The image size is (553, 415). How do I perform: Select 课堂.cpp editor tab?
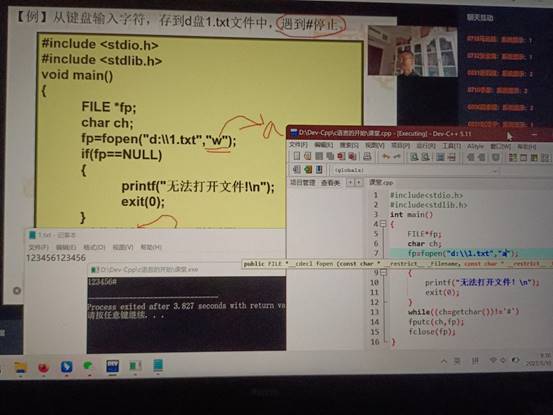[x=381, y=183]
